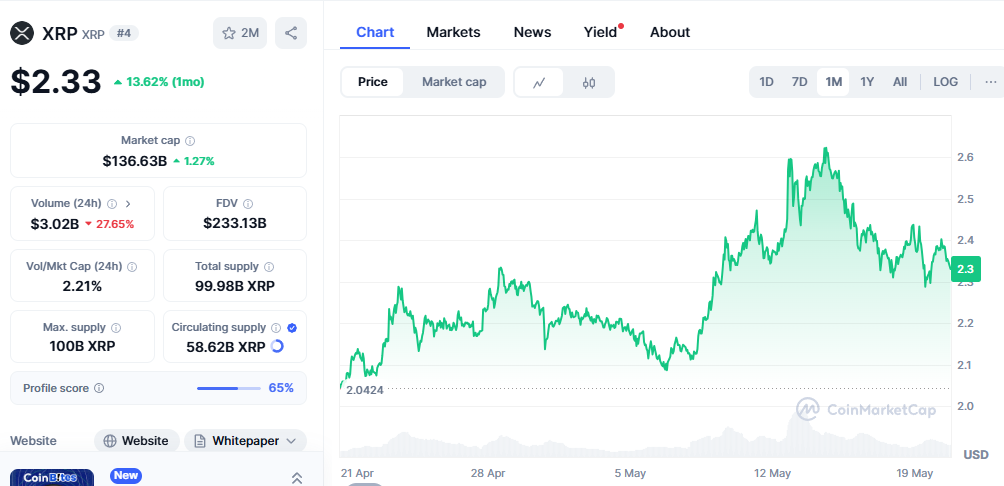This screenshot has height=486, width=1004.
Task: Show Total supply info icon
Action: tap(269, 266)
